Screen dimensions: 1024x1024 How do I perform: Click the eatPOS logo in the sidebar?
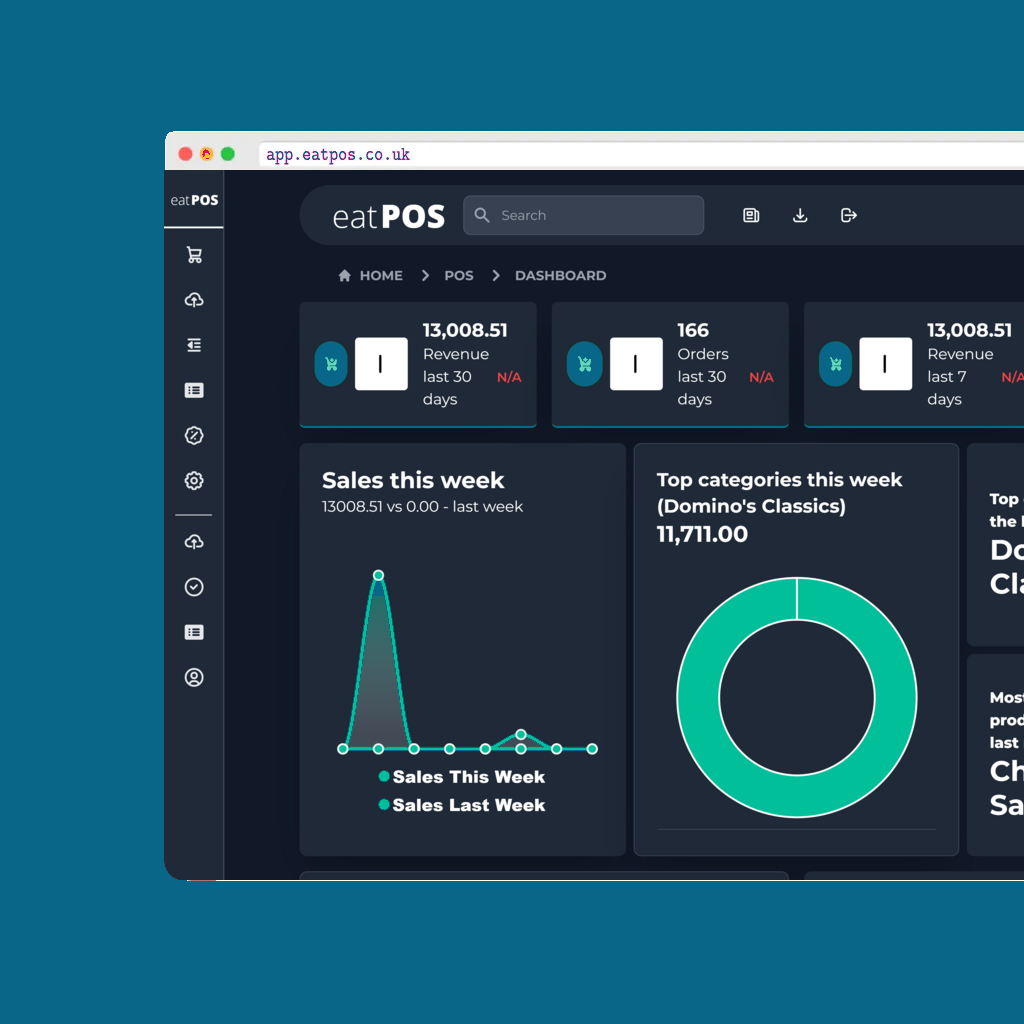194,200
